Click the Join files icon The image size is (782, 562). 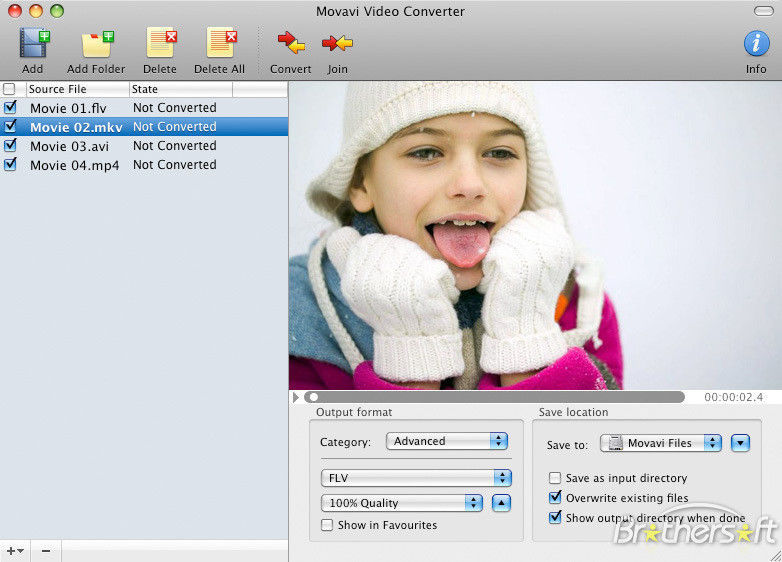tap(337, 44)
